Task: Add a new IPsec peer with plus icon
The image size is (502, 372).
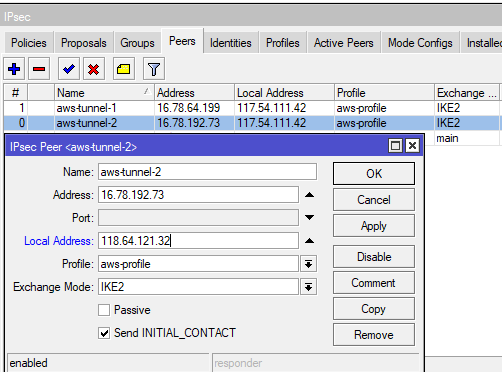Action: click(x=14, y=69)
